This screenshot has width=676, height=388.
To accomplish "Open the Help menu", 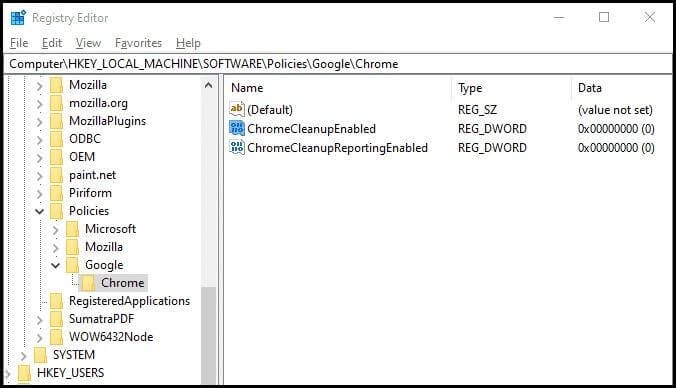I will (x=188, y=43).
